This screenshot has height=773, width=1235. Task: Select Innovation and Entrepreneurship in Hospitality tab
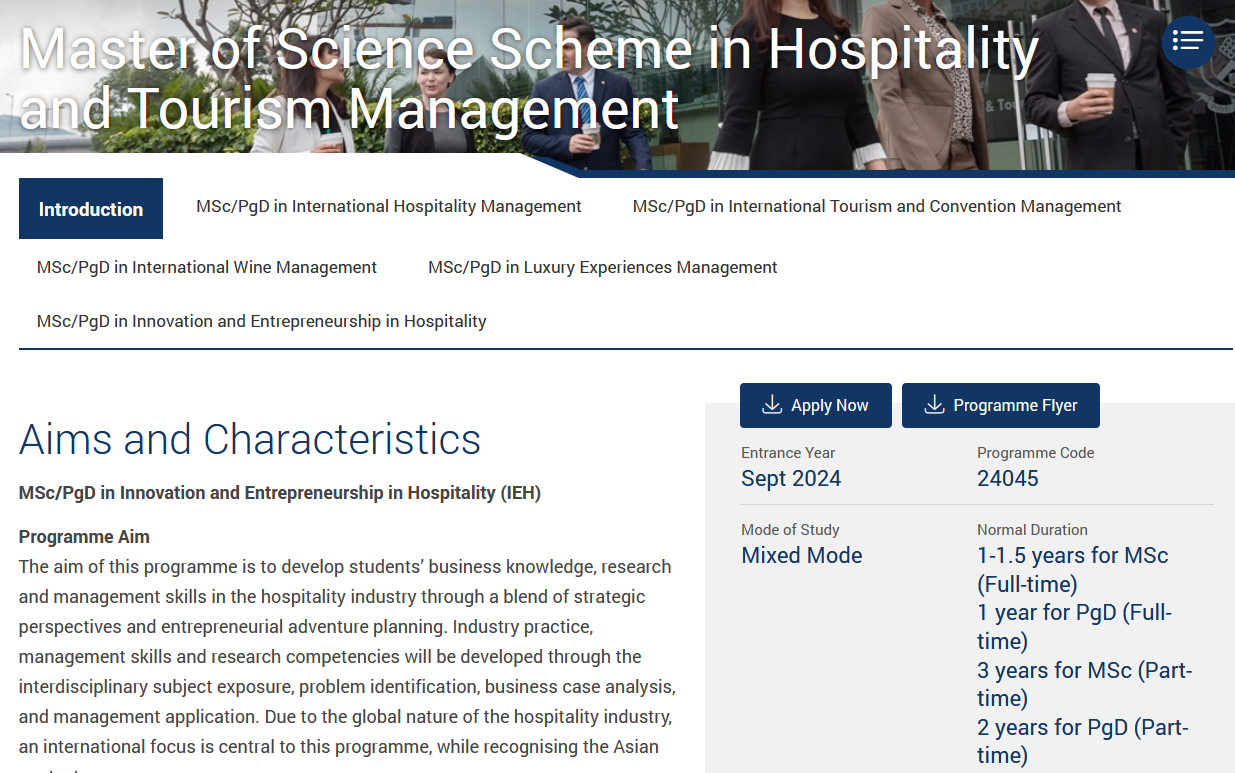tap(261, 321)
